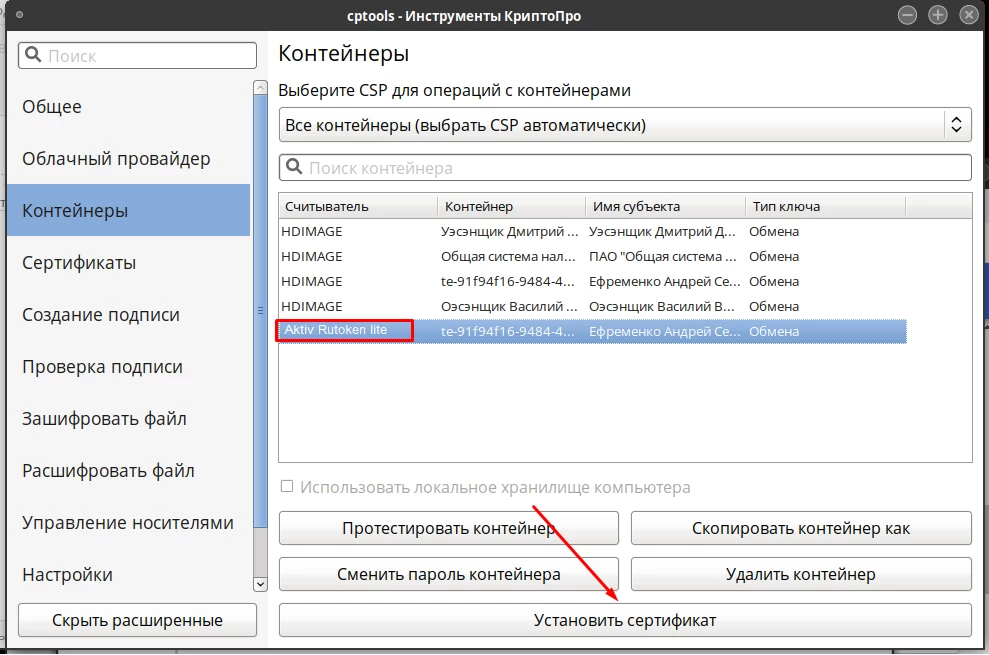Open Управление носителями section
The width and height of the screenshot is (989, 655).
click(129, 522)
